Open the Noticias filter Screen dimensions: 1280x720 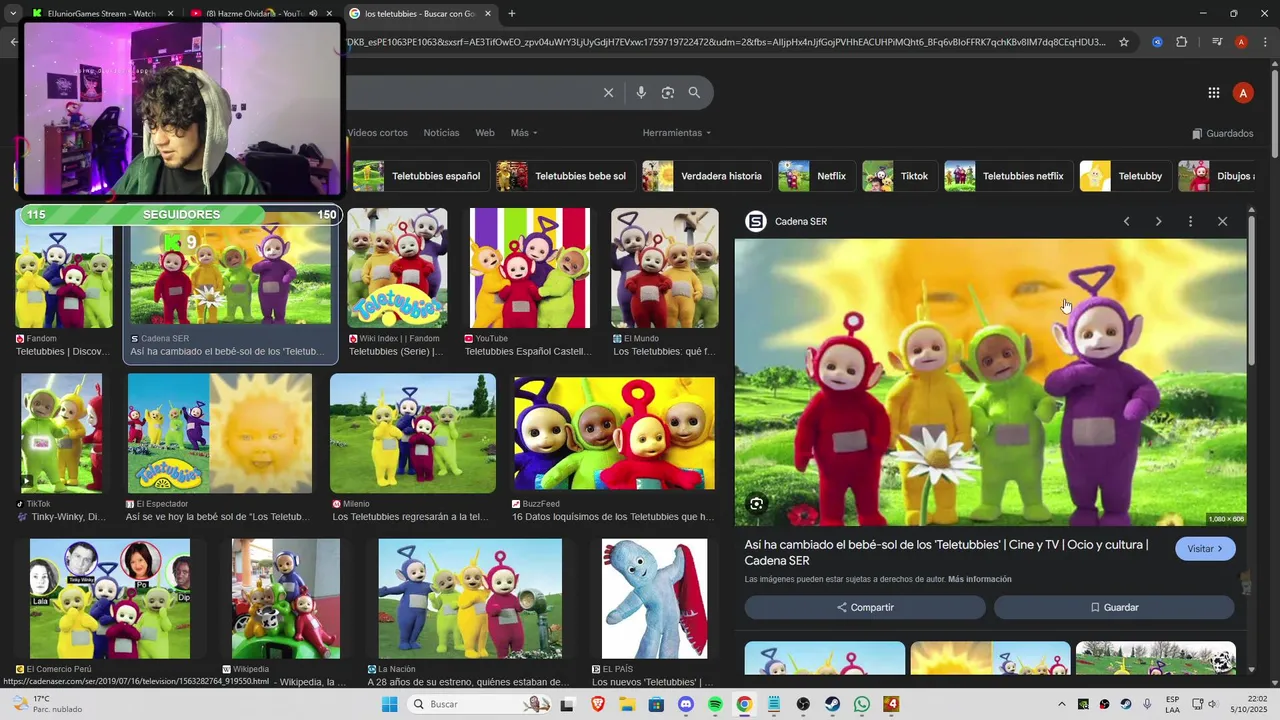[441, 133]
